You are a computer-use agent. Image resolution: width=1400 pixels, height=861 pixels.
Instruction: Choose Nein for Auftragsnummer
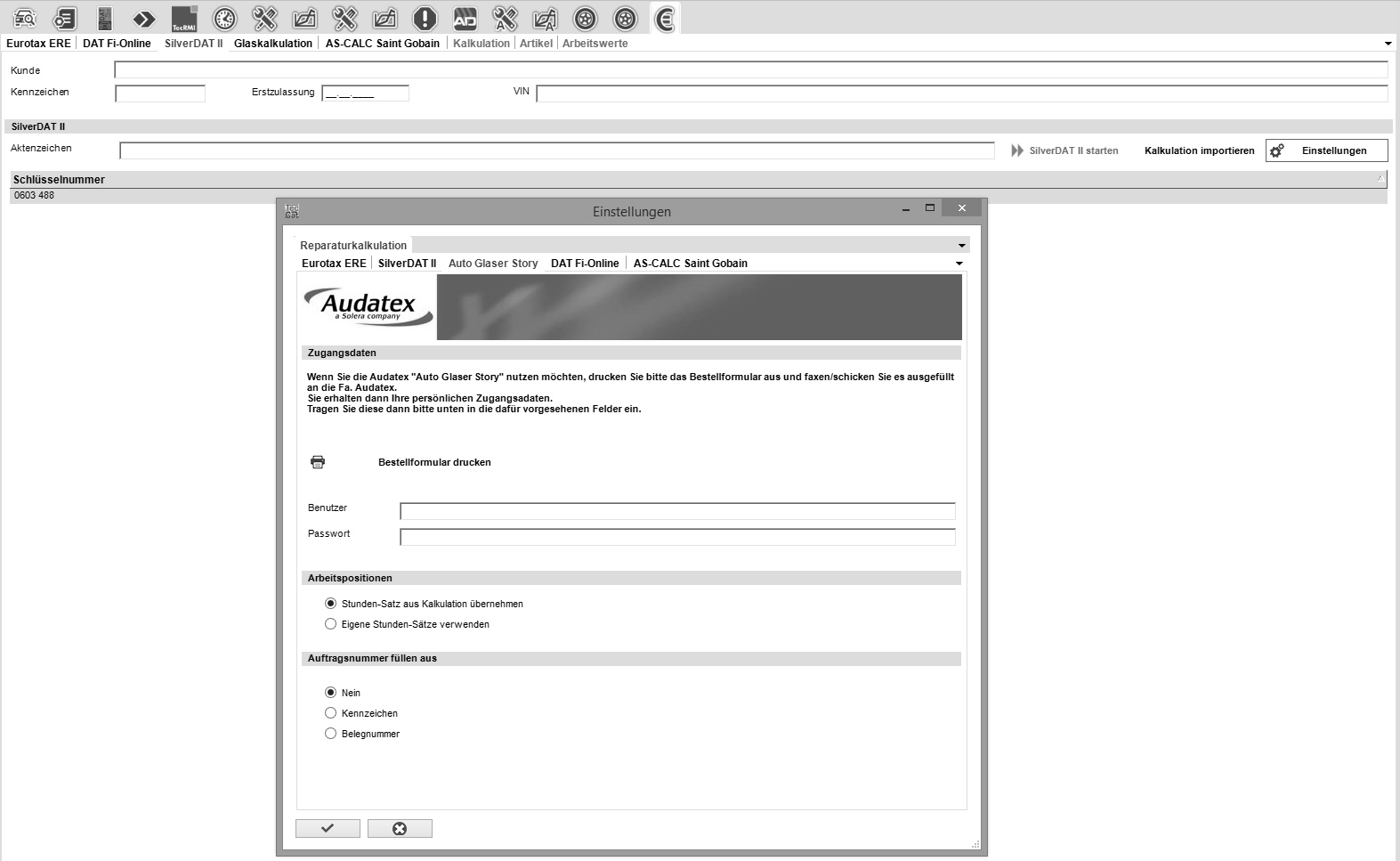click(x=343, y=693)
